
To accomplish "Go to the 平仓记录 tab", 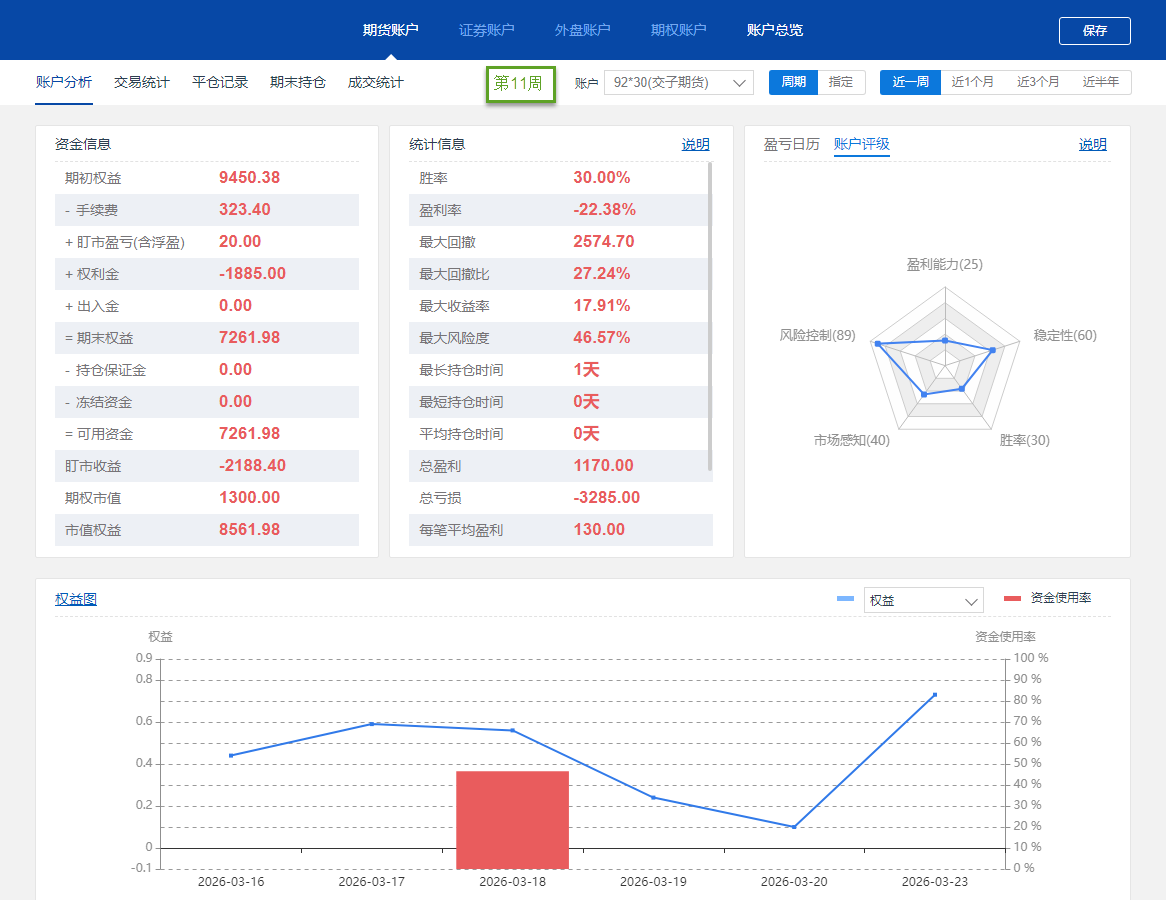I will 220,82.
